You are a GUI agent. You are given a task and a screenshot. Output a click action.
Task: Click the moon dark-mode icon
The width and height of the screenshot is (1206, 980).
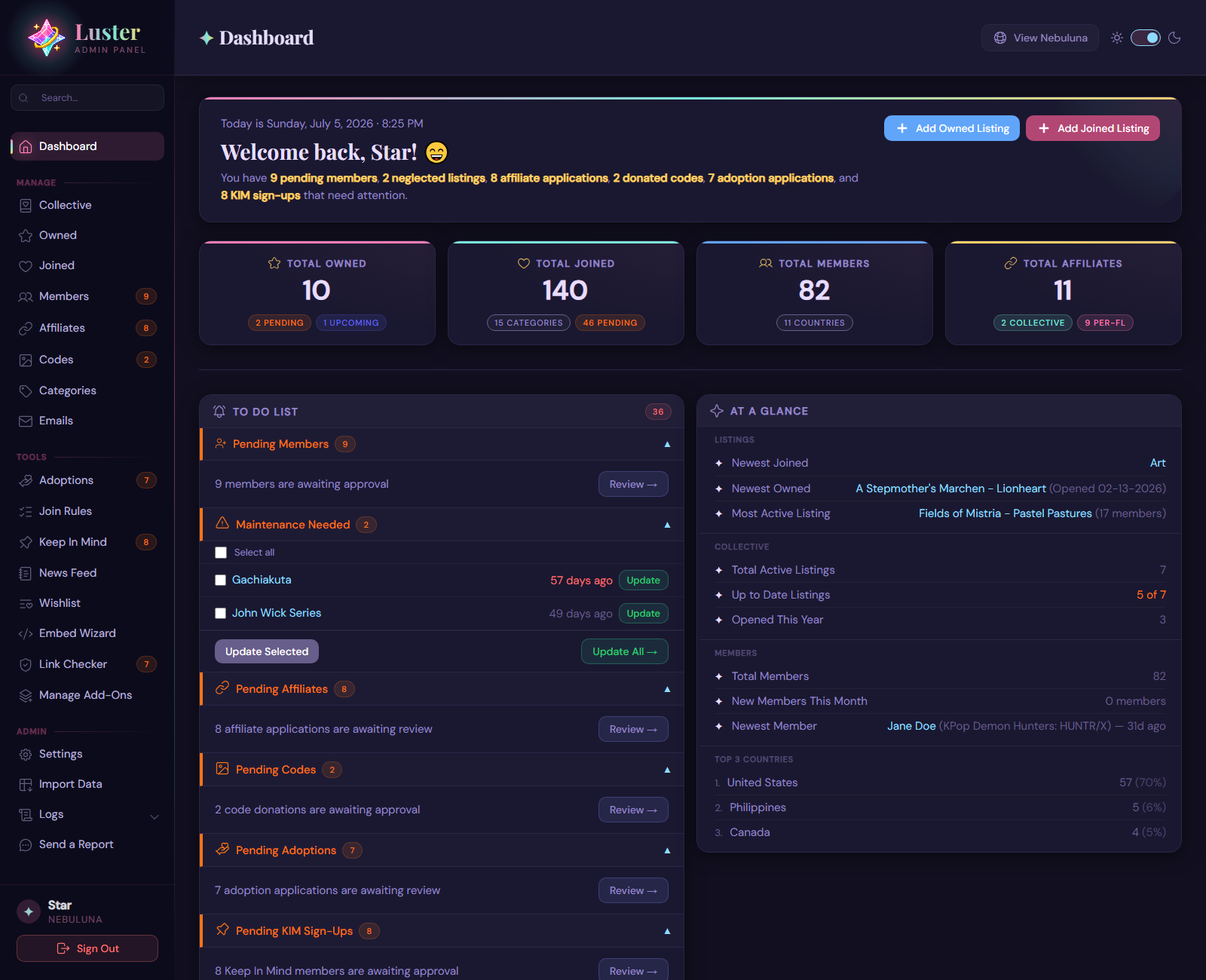pyautogui.click(x=1174, y=38)
